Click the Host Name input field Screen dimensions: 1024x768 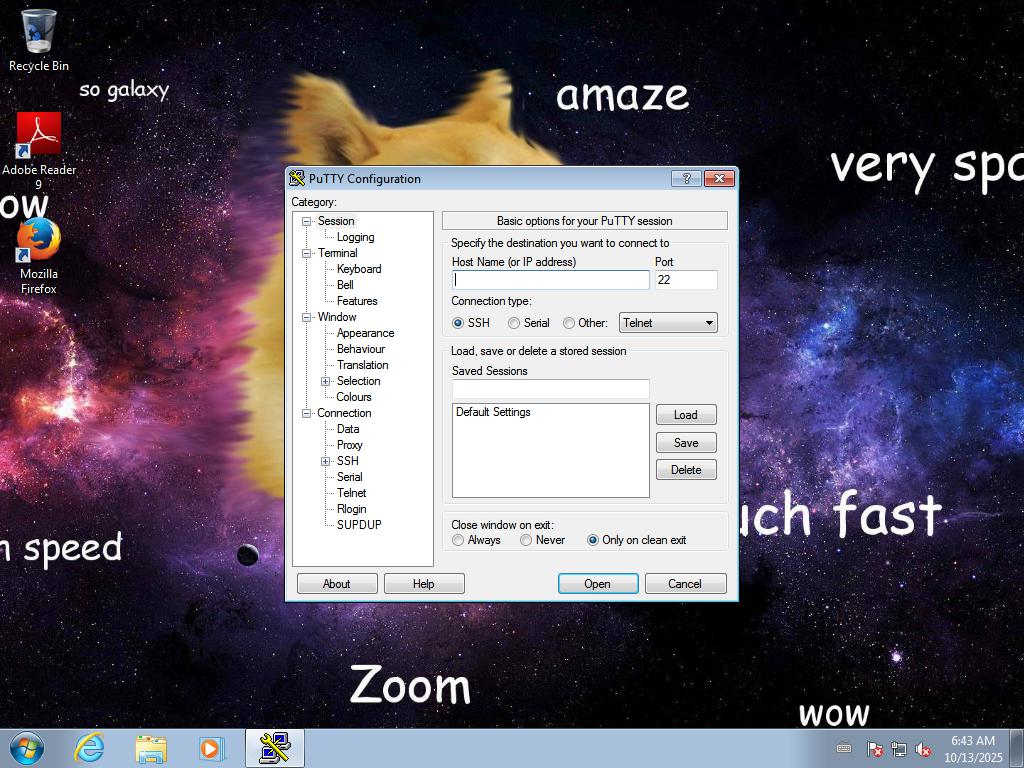tap(551, 280)
